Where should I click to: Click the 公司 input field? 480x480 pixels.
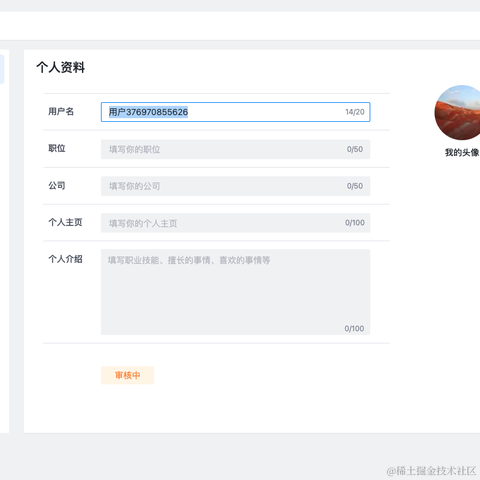235,186
